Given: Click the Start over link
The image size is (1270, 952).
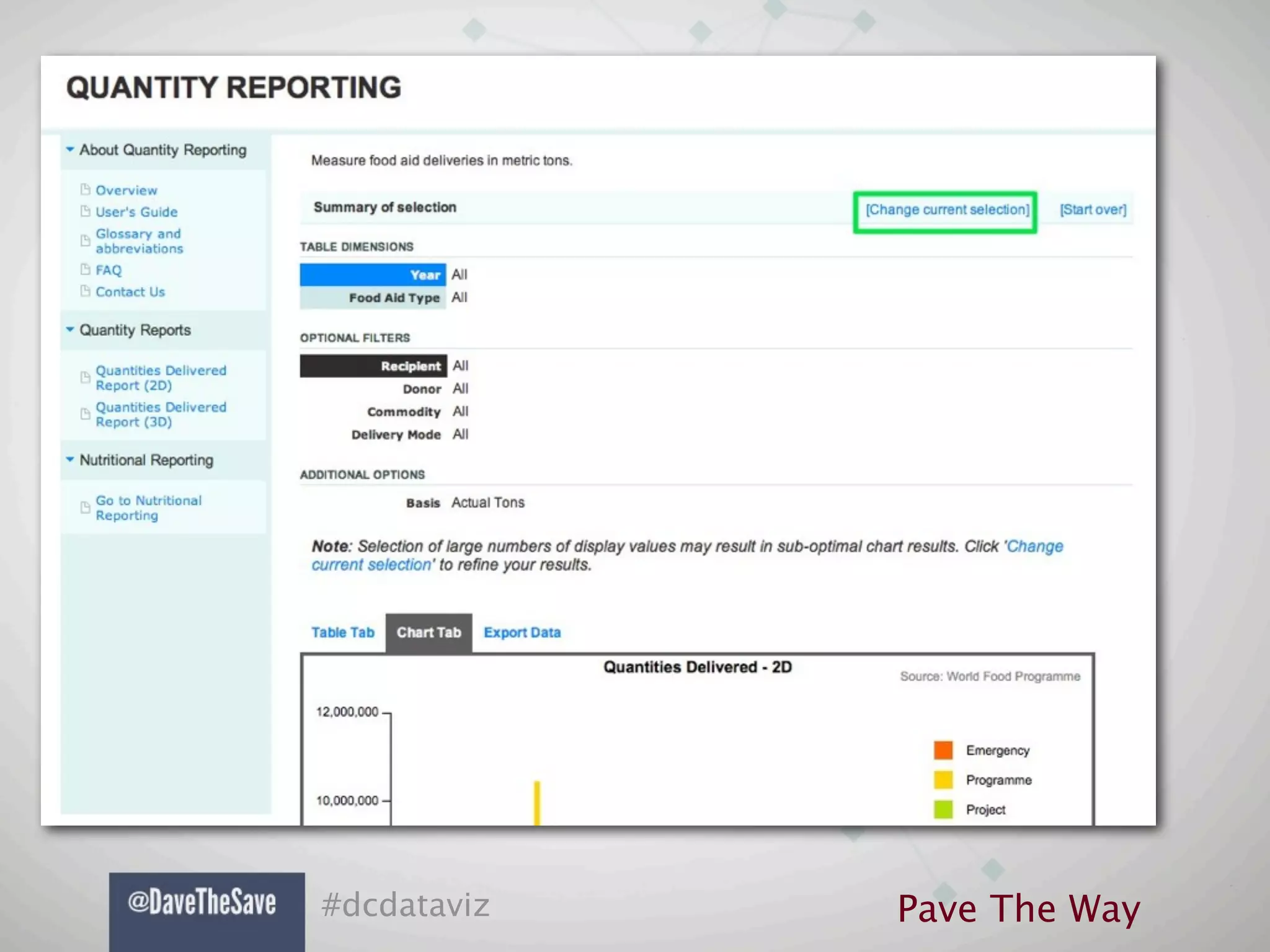Looking at the screenshot, I should [x=1093, y=210].
